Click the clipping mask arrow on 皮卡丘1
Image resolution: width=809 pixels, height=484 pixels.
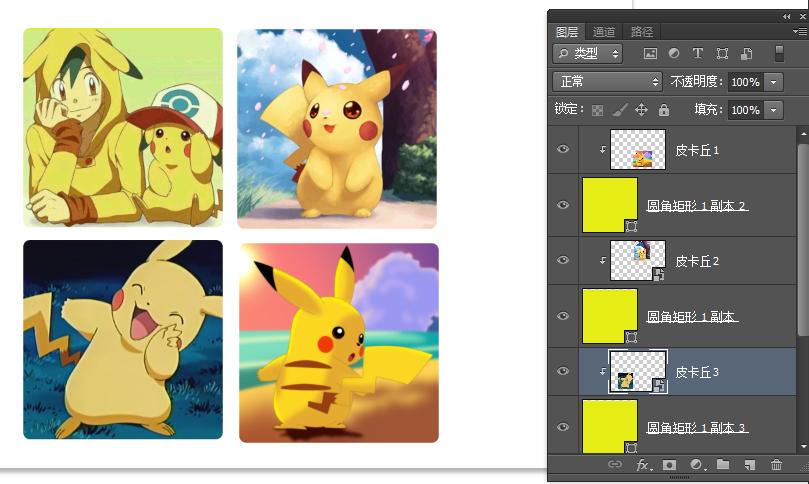[x=603, y=150]
